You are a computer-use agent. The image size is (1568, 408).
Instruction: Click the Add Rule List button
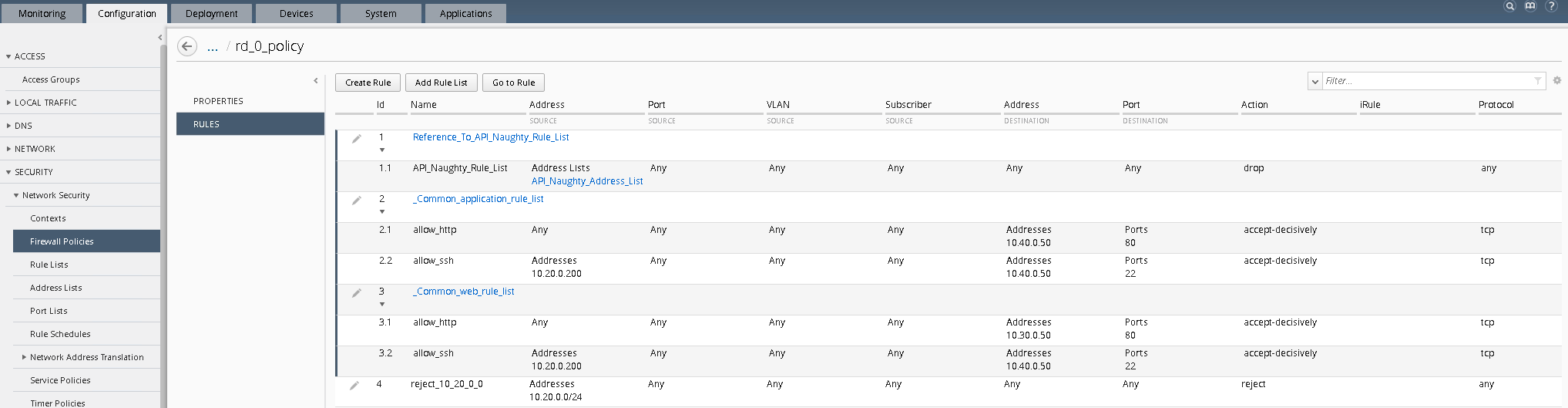442,83
